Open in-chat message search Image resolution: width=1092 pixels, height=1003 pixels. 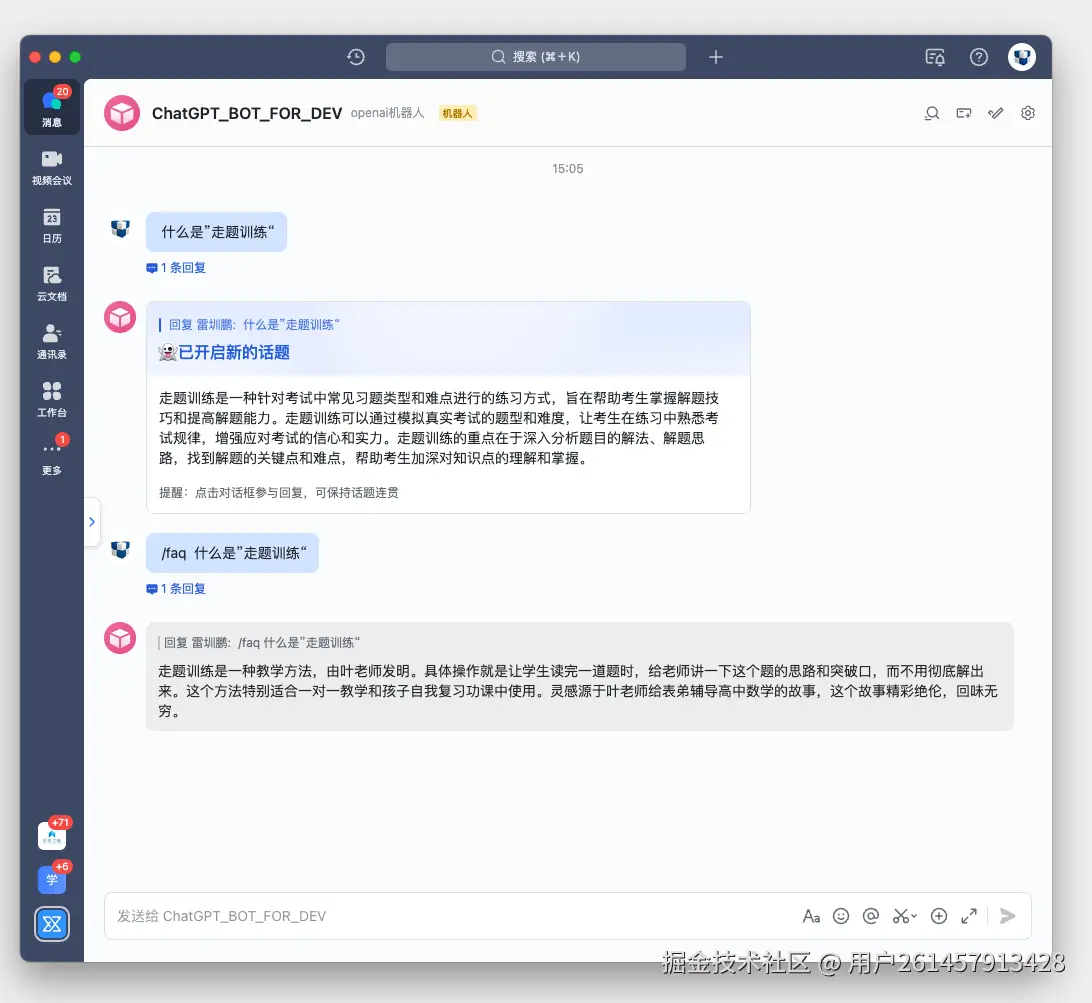click(931, 113)
